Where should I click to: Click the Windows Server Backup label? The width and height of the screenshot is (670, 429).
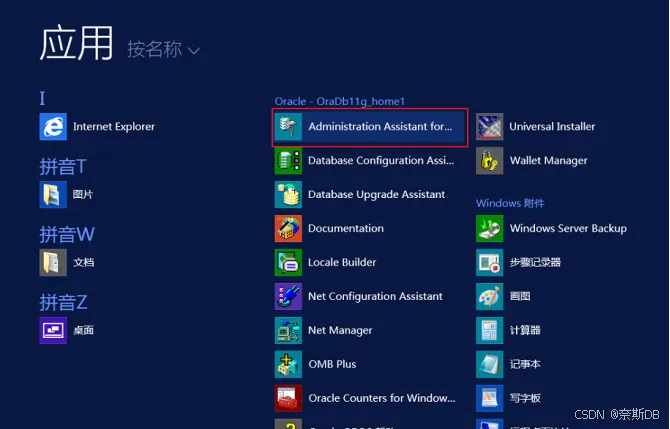(568, 228)
